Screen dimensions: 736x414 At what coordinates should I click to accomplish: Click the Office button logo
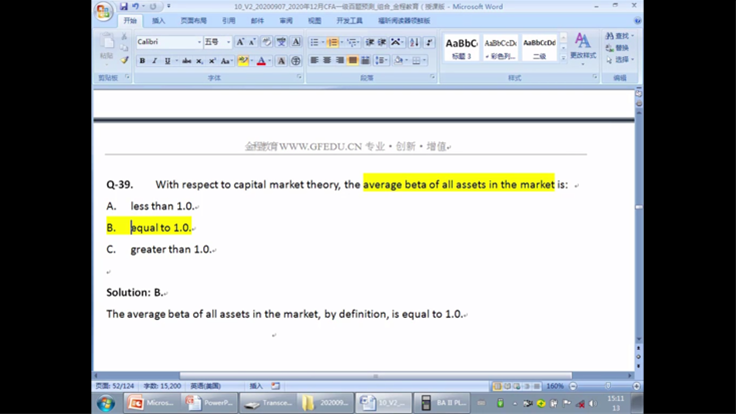(105, 13)
